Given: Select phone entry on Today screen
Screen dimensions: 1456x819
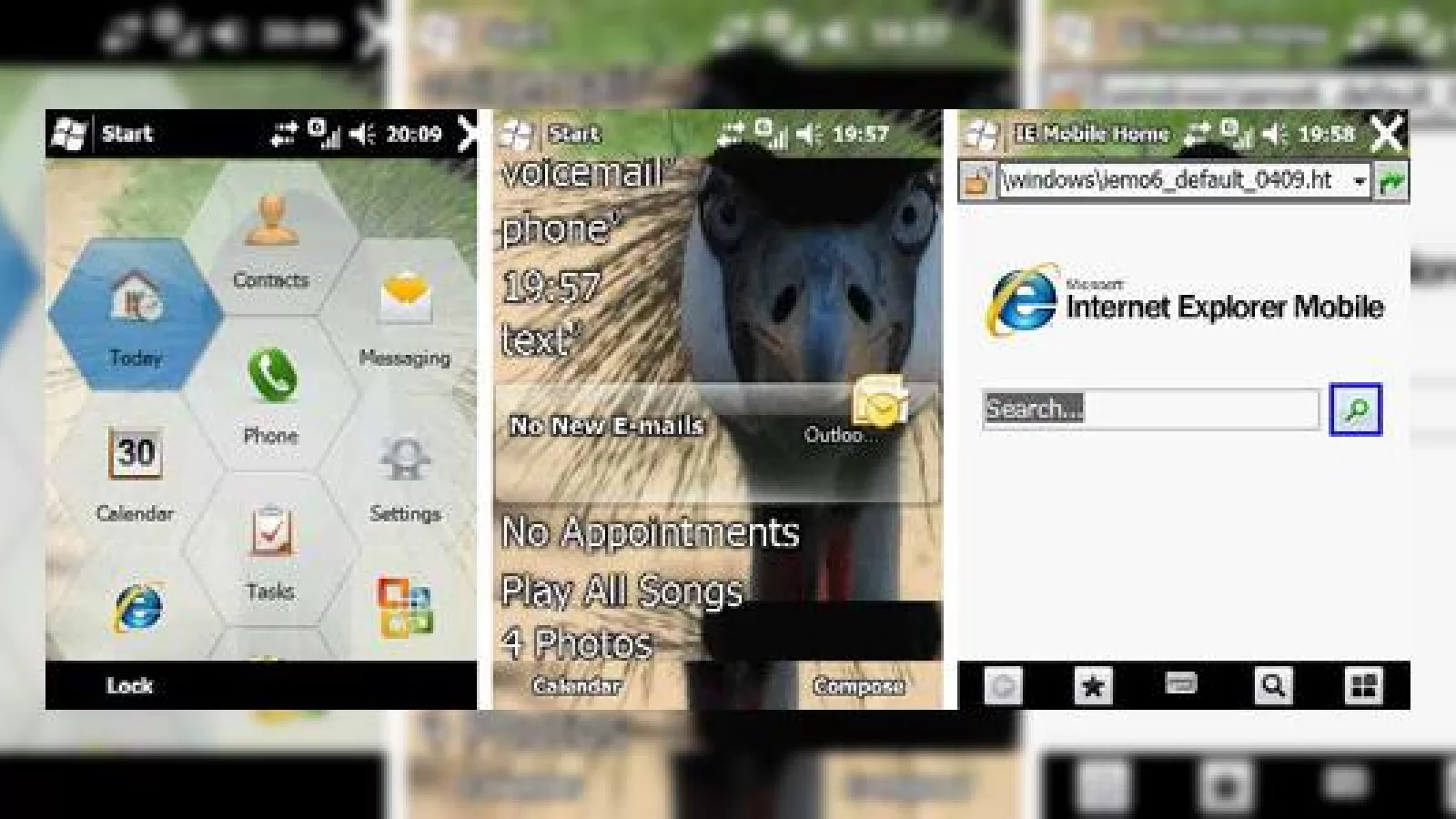Looking at the screenshot, I should click(x=561, y=228).
